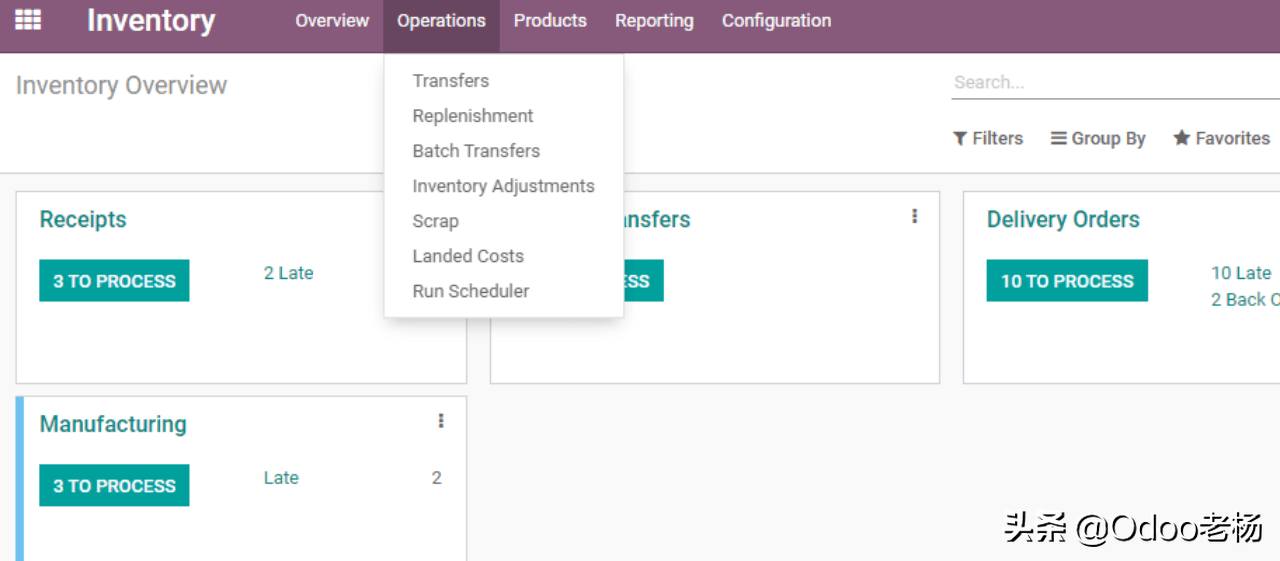Expand the Group By options
1280x561 pixels.
click(1098, 139)
